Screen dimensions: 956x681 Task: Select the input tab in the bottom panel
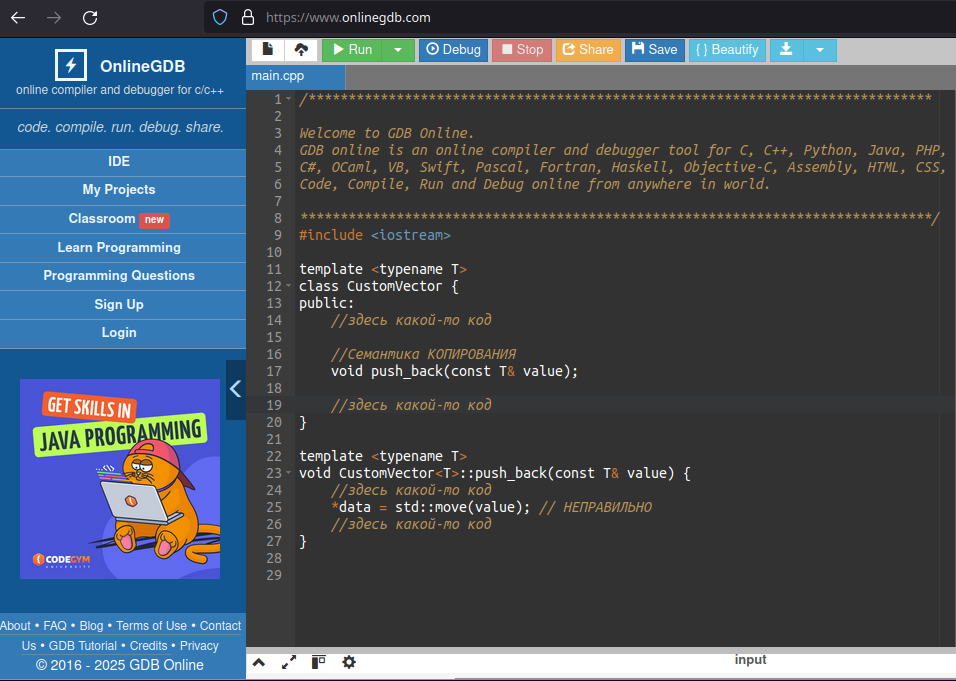750,660
